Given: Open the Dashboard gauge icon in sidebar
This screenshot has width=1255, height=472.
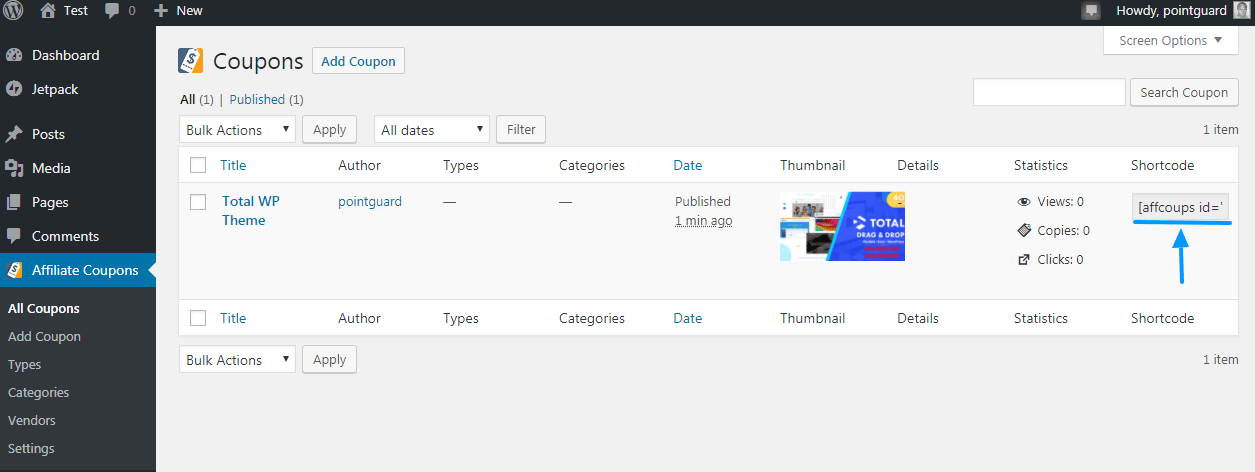Looking at the screenshot, I should (x=14, y=55).
